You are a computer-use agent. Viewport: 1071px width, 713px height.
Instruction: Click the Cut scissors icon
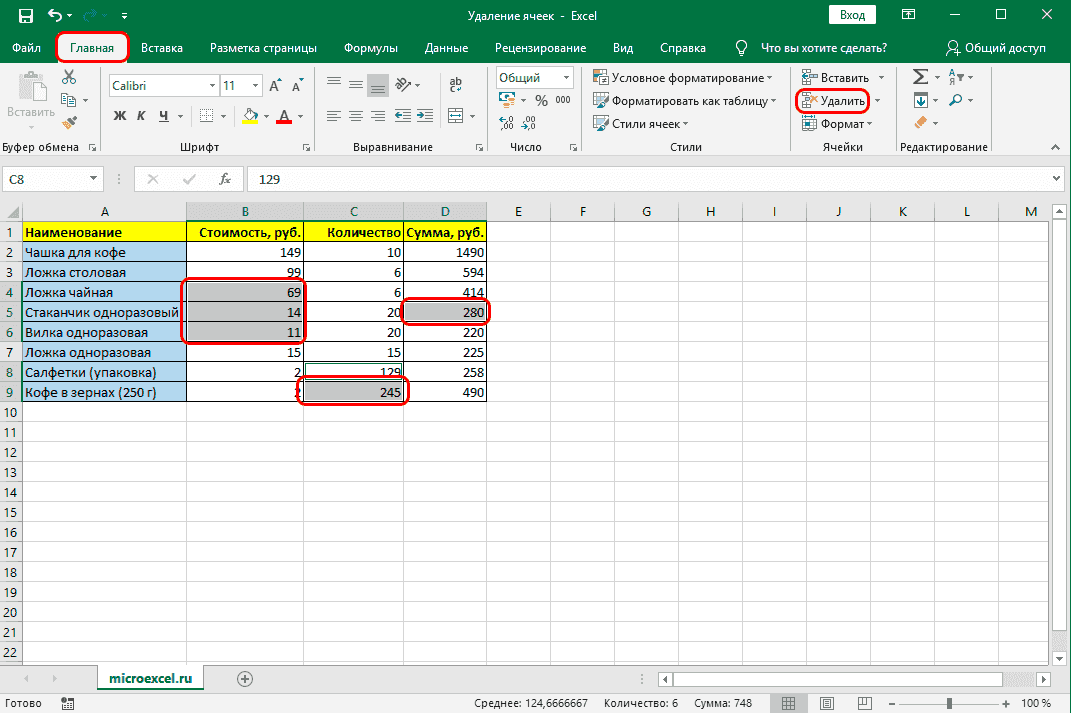(x=68, y=78)
